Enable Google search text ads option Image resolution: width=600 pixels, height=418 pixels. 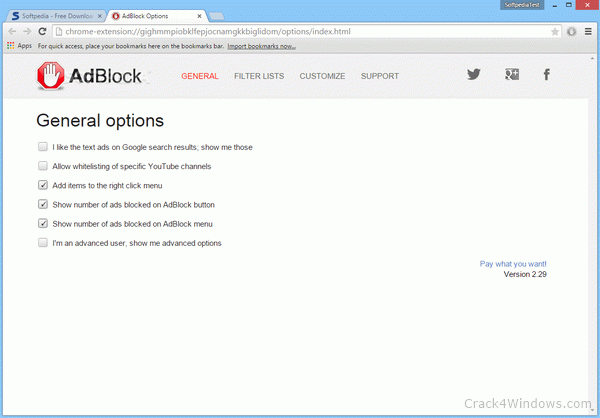pos(43,147)
